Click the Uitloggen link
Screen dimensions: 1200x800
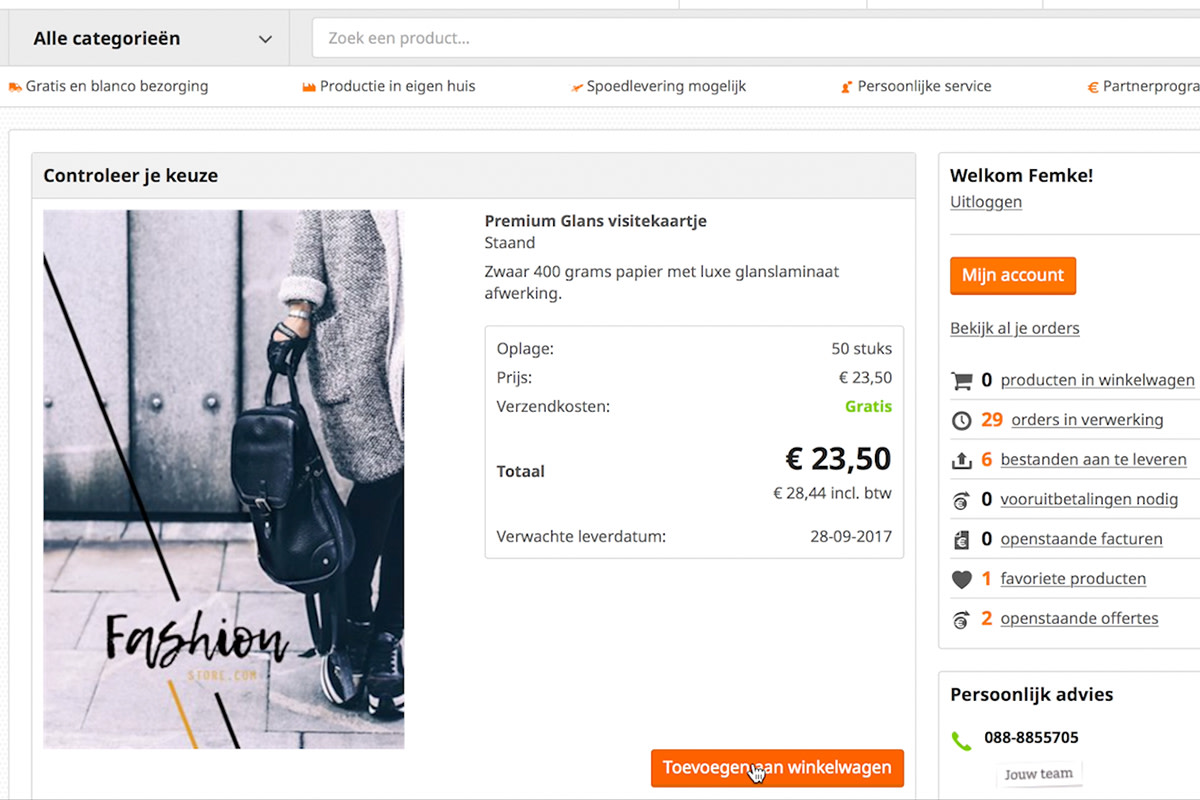(985, 201)
